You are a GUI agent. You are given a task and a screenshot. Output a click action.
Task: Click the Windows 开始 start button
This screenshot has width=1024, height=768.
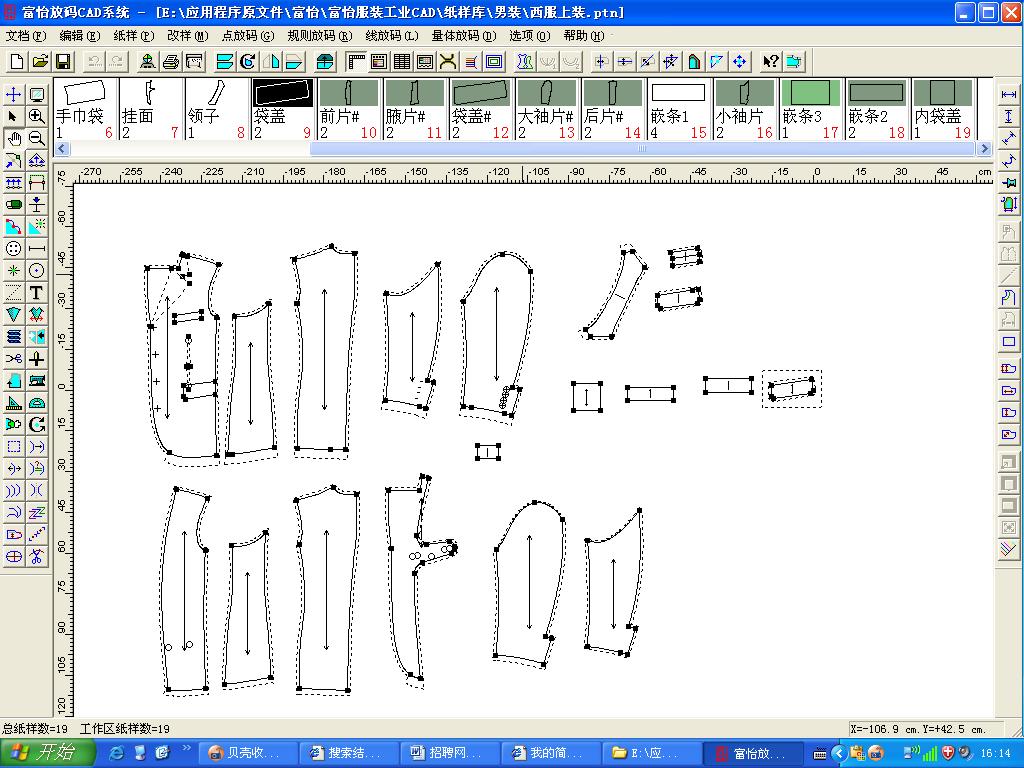[x=47, y=753]
